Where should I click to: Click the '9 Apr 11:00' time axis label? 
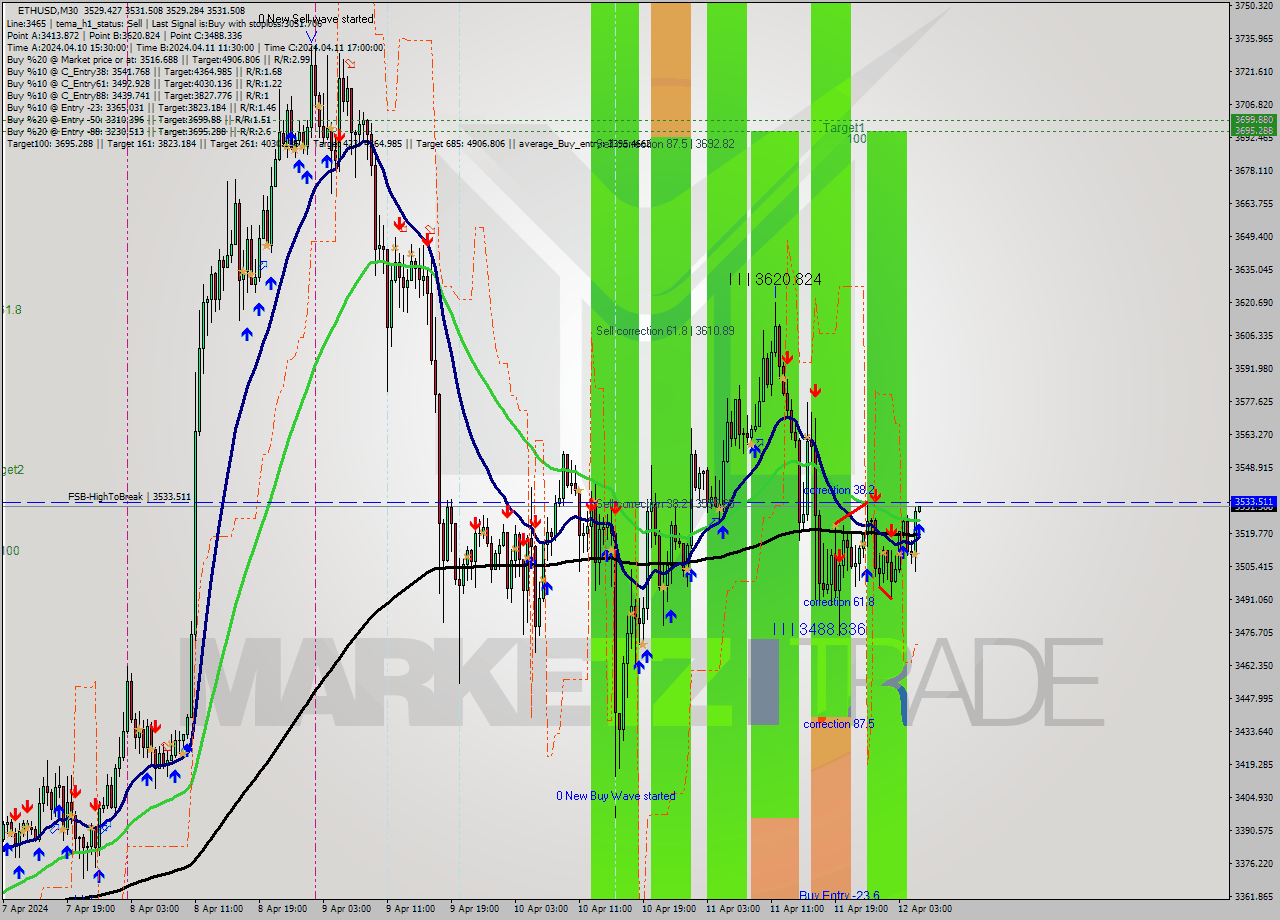[410, 910]
